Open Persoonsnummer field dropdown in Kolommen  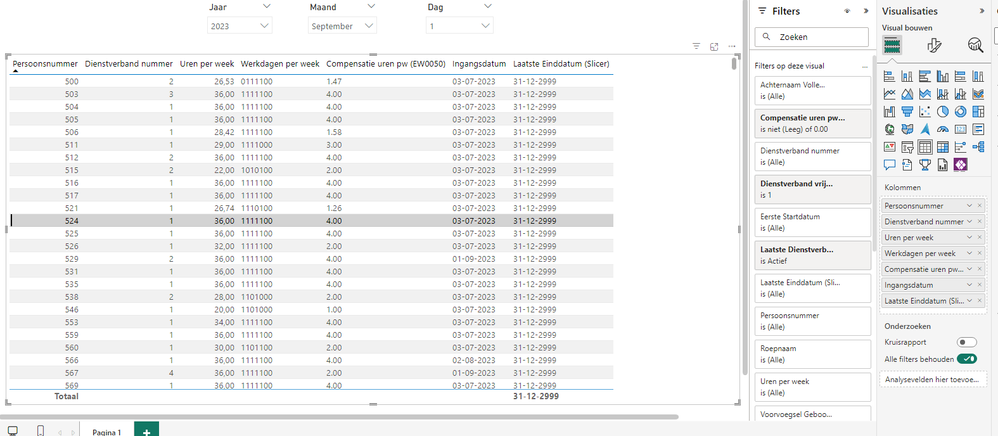[969, 206]
